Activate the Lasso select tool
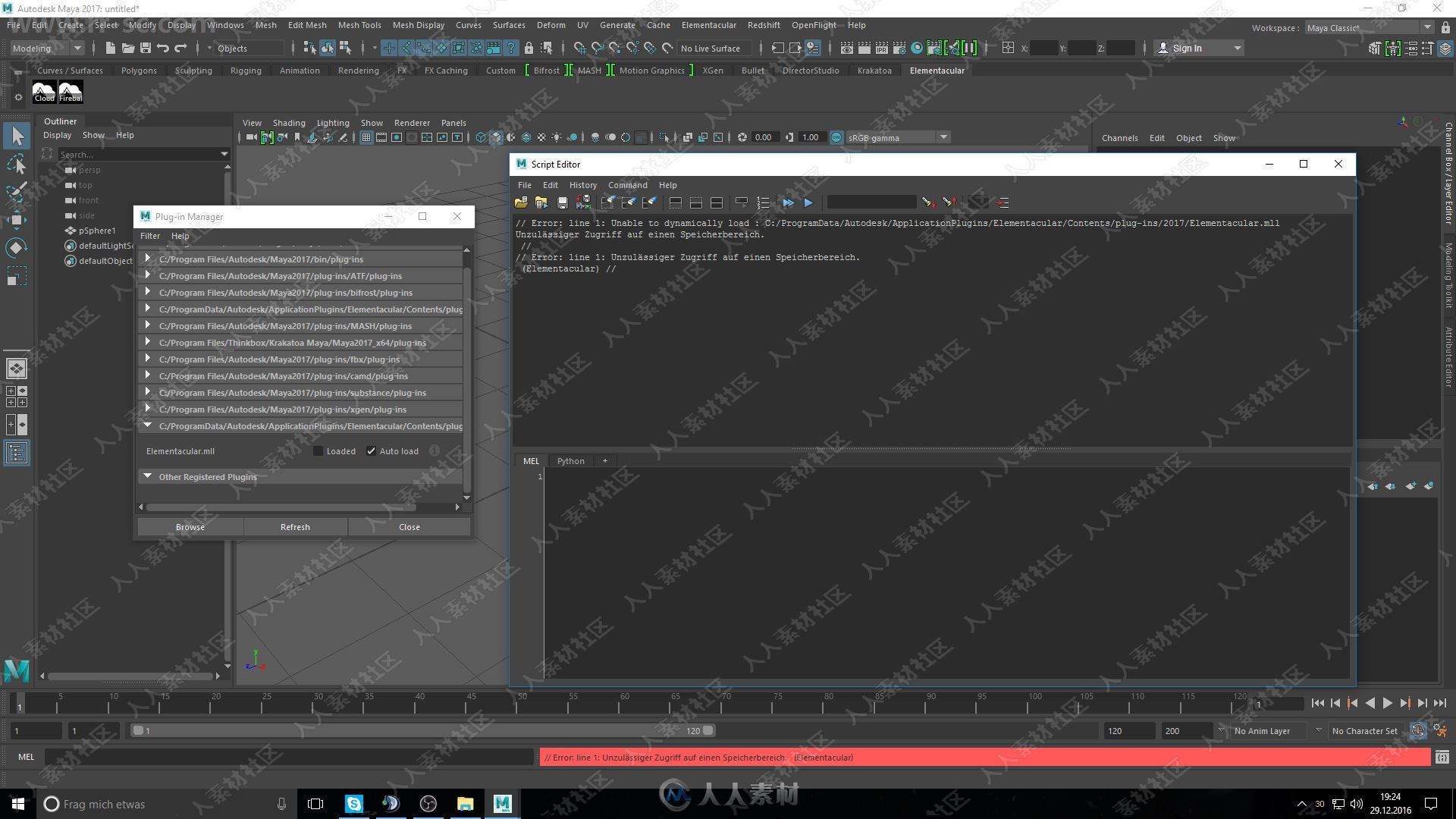This screenshot has width=1456, height=819. point(17,164)
